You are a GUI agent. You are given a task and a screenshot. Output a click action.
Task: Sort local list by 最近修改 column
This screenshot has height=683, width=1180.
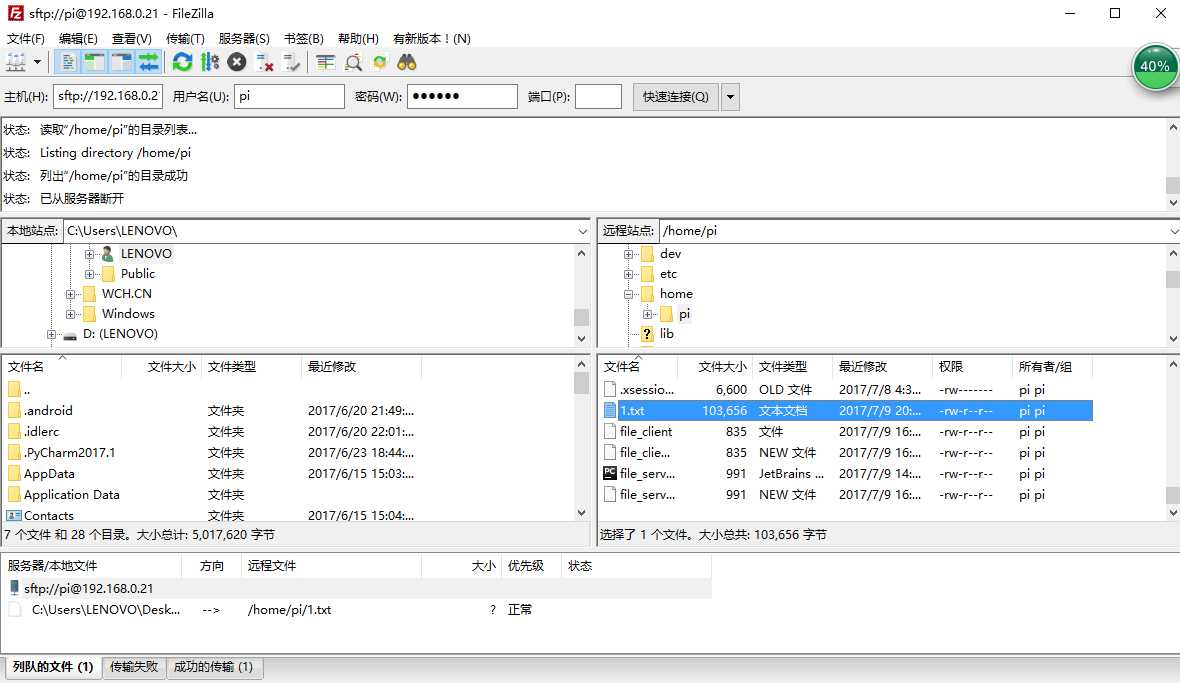click(x=361, y=366)
